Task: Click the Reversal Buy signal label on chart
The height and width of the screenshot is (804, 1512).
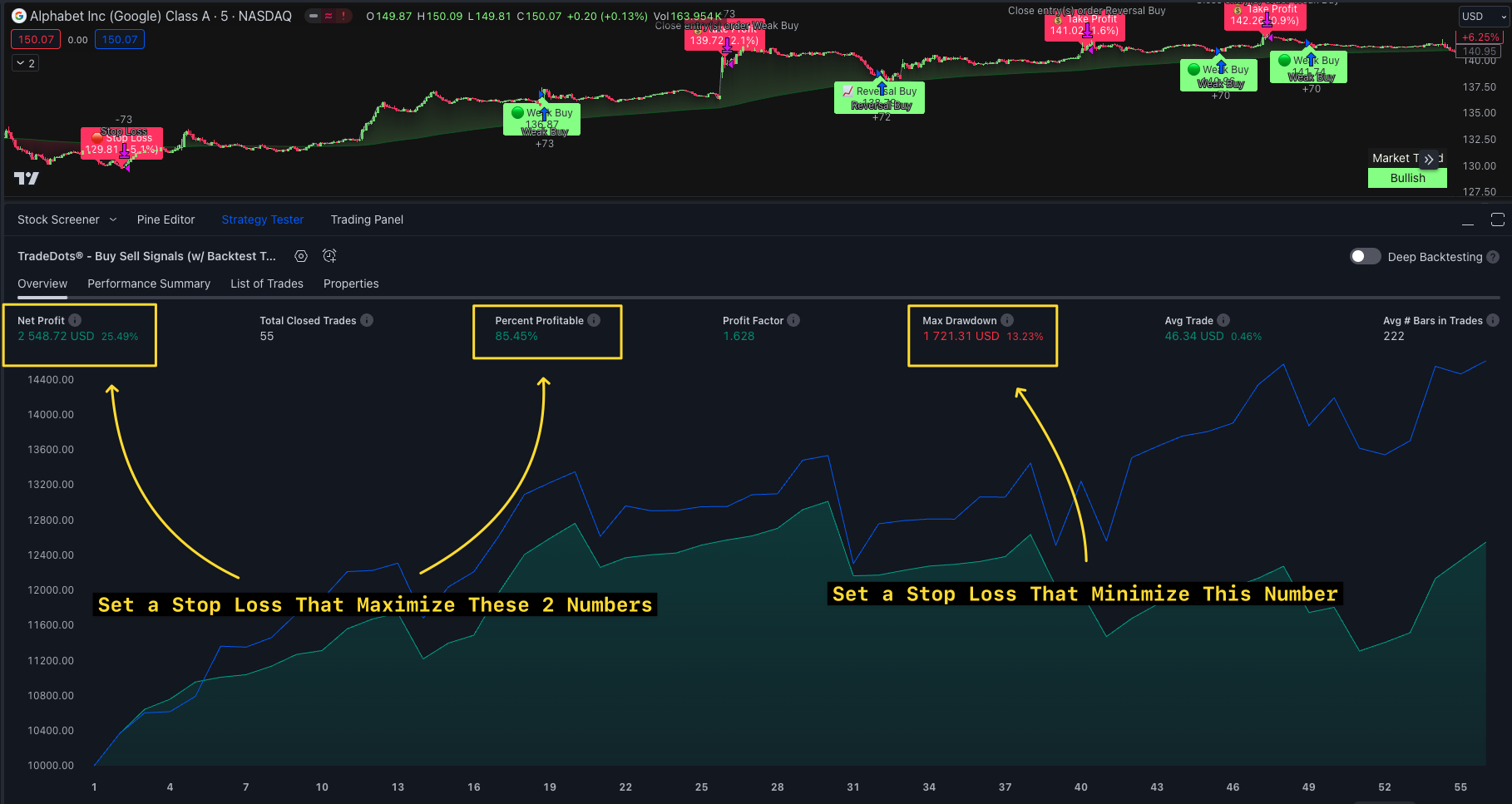Action: [879, 97]
